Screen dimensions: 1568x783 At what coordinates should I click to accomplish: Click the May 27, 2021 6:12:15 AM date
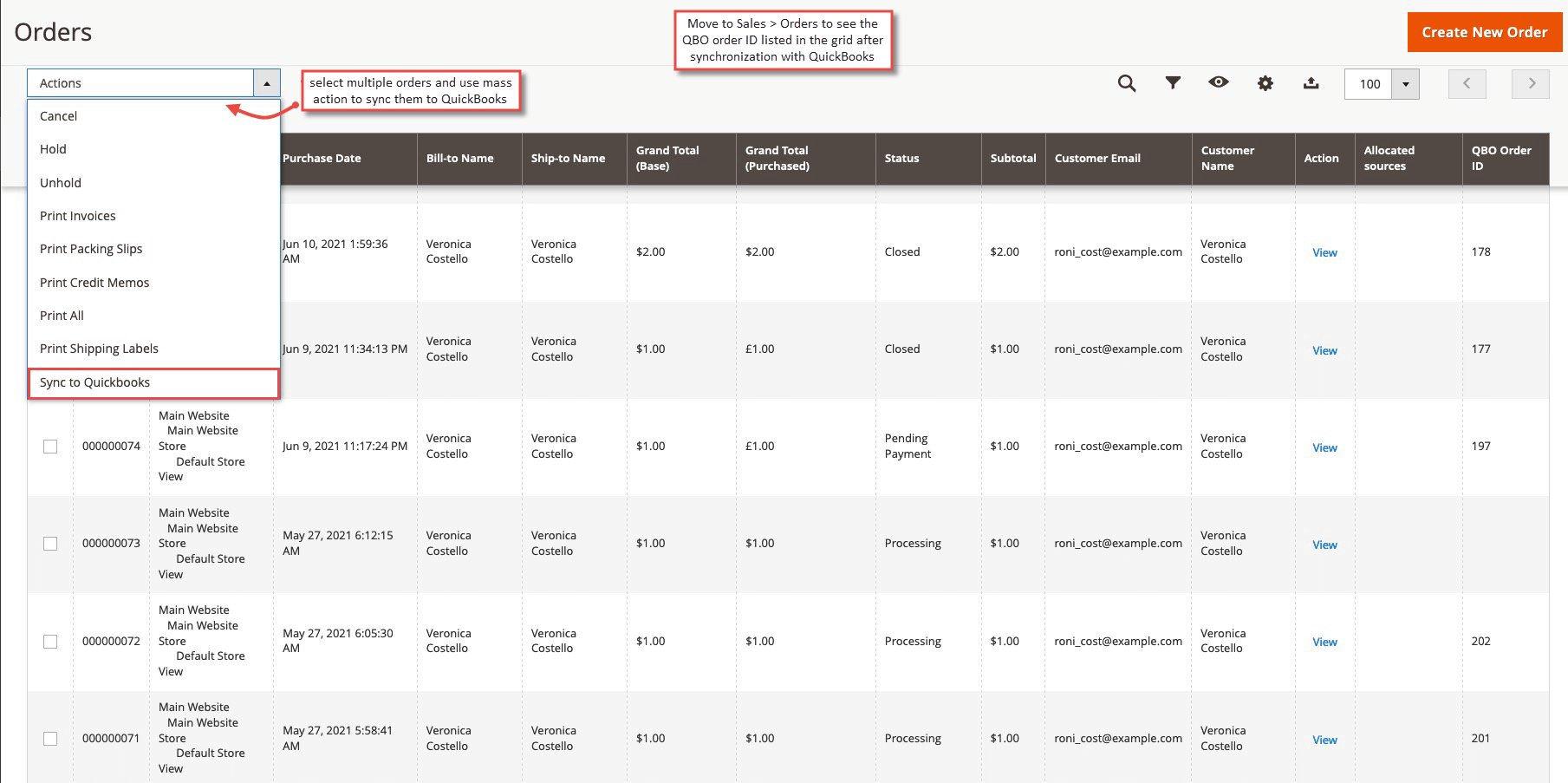(338, 543)
